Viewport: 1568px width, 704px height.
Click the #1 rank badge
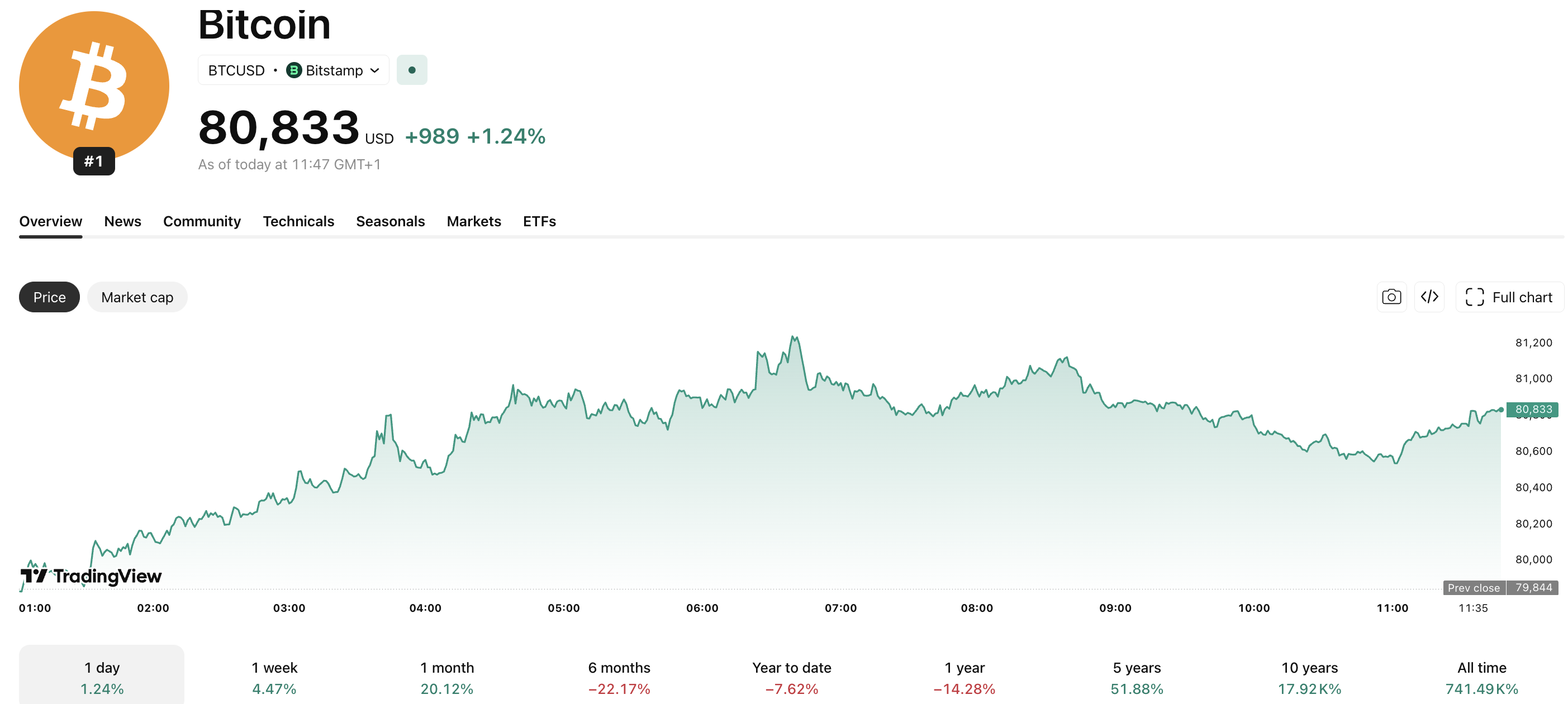(x=94, y=161)
